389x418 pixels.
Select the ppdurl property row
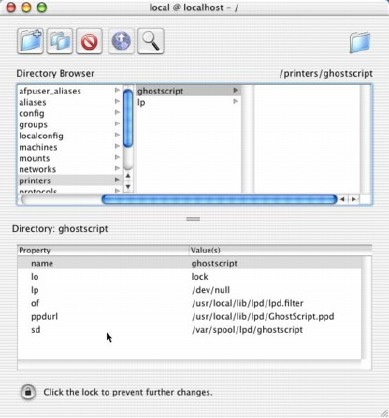click(x=189, y=316)
